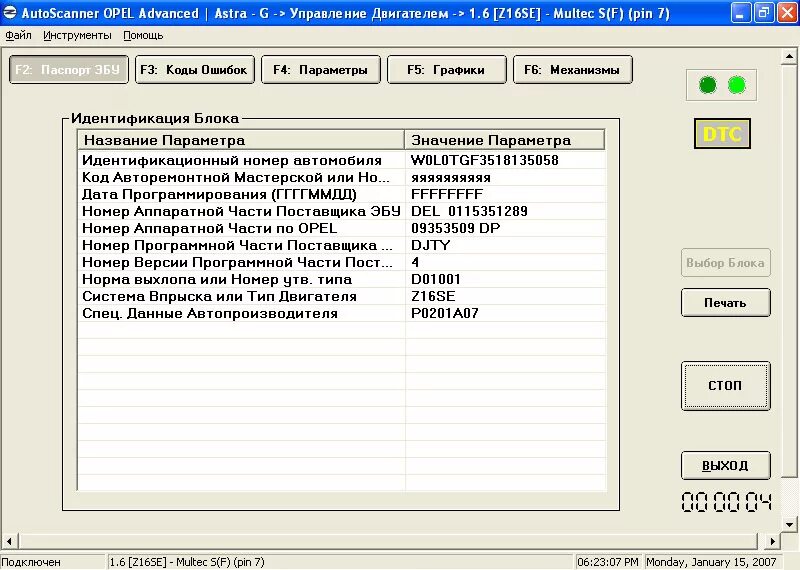Viewport: 800px width, 570px height.
Task: Close the AutoScanner window
Action: click(787, 13)
